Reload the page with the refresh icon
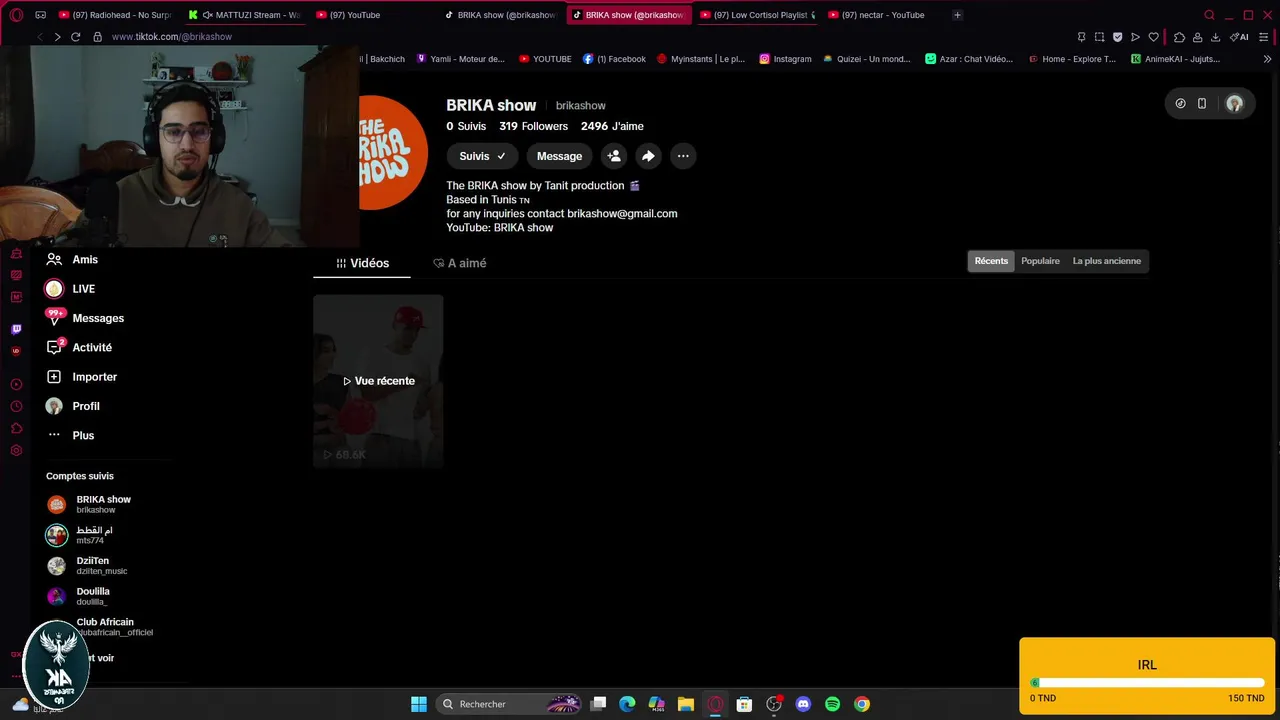1280x720 pixels. [75, 37]
